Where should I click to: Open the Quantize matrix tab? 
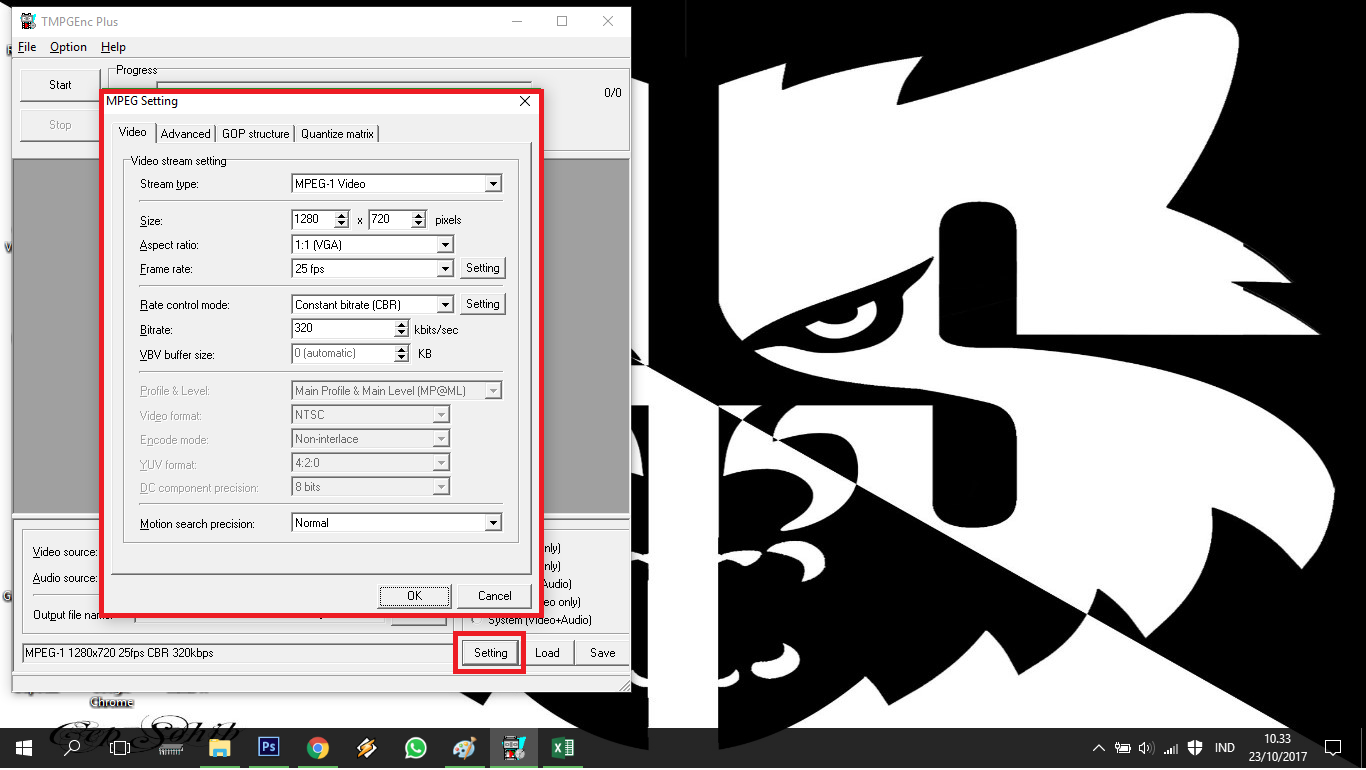pyautogui.click(x=337, y=134)
